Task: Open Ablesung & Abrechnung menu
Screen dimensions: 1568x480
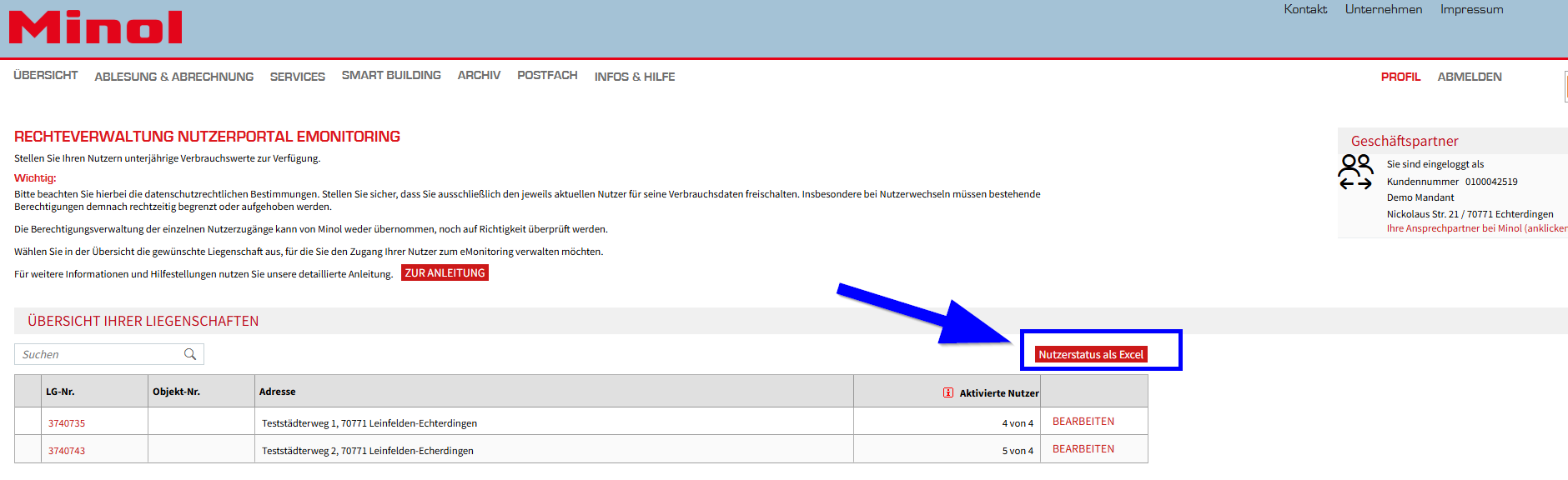Action: (x=173, y=77)
